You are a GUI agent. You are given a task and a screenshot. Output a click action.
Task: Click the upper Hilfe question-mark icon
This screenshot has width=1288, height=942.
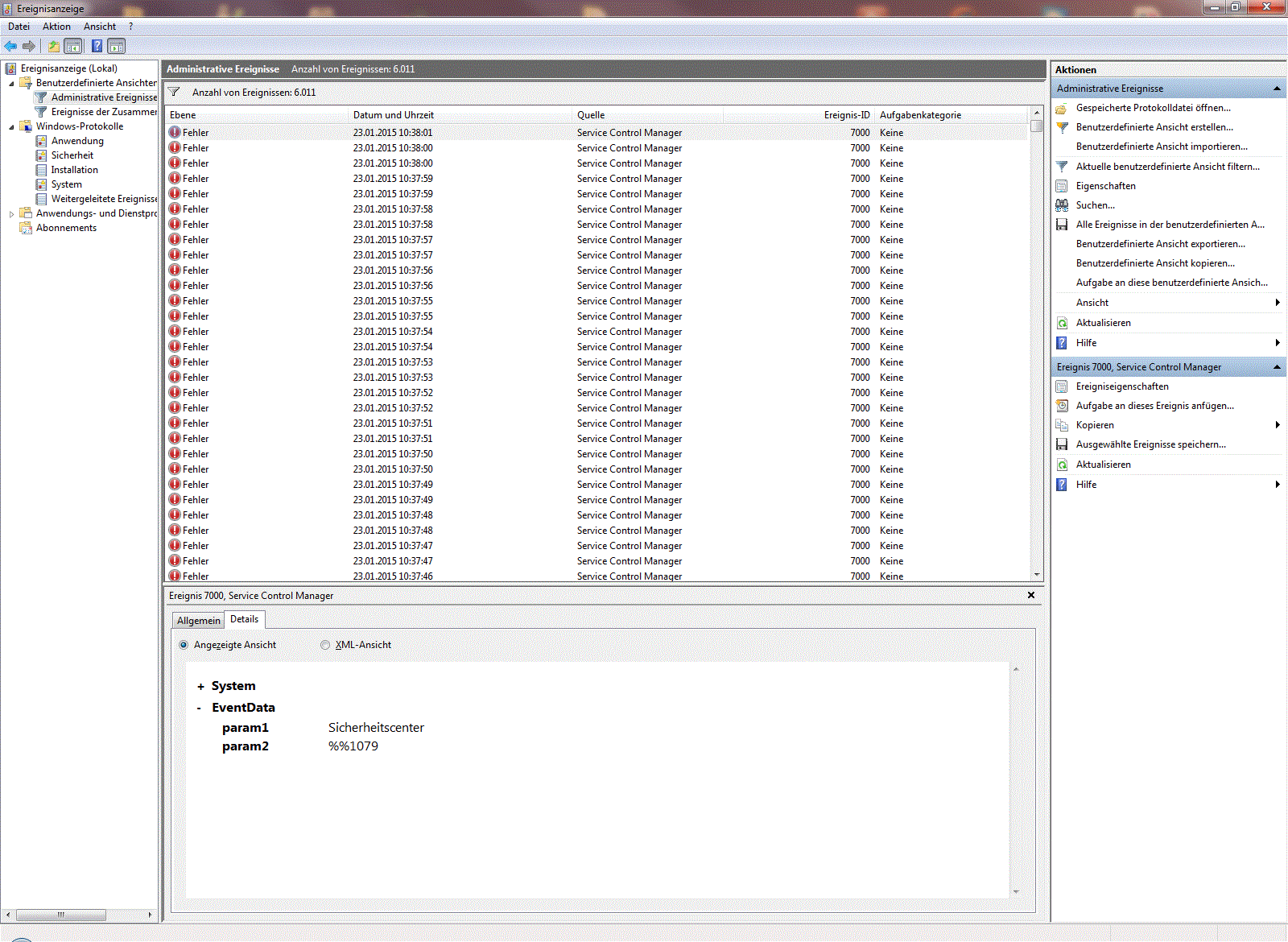[x=1062, y=343]
